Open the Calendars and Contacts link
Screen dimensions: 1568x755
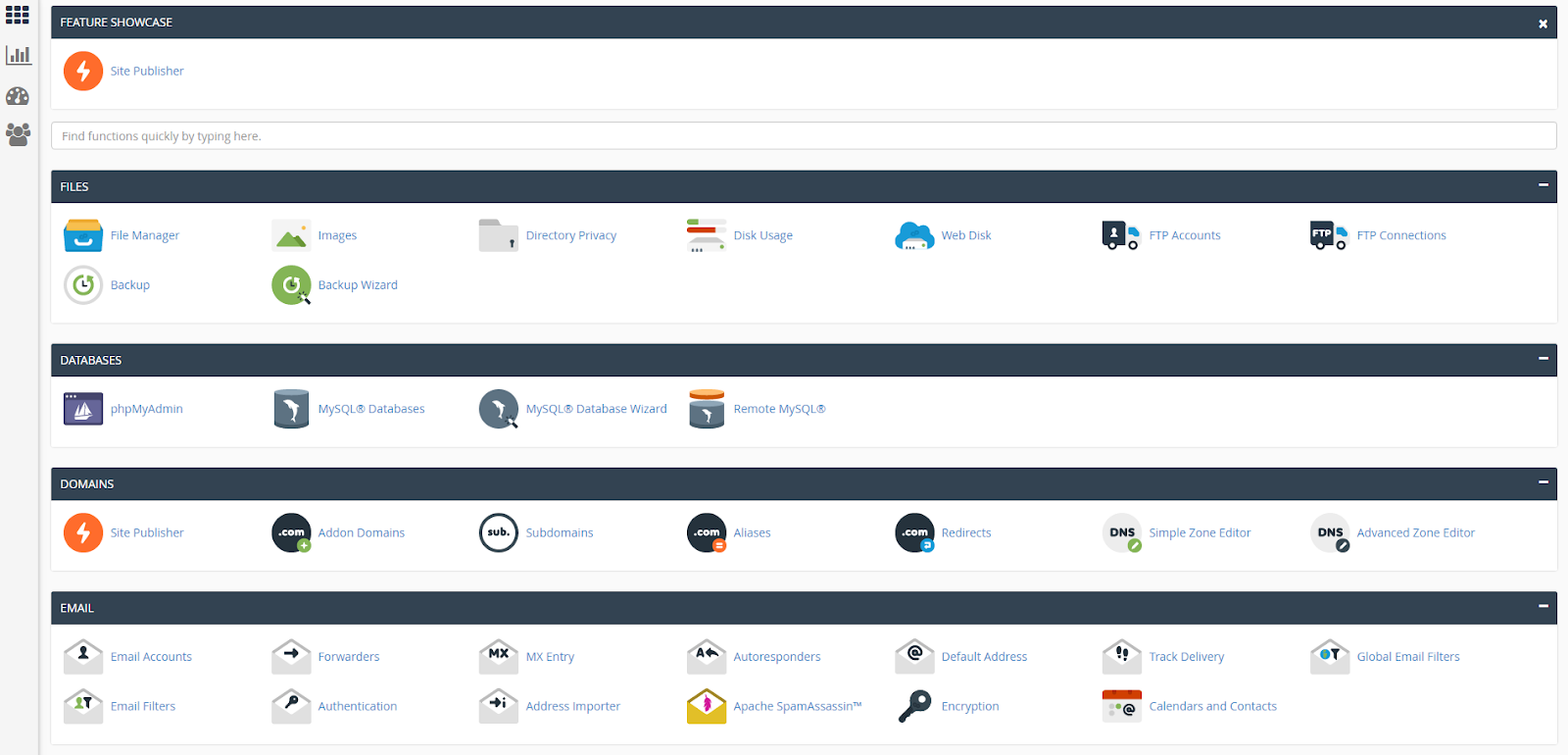pos(1213,706)
